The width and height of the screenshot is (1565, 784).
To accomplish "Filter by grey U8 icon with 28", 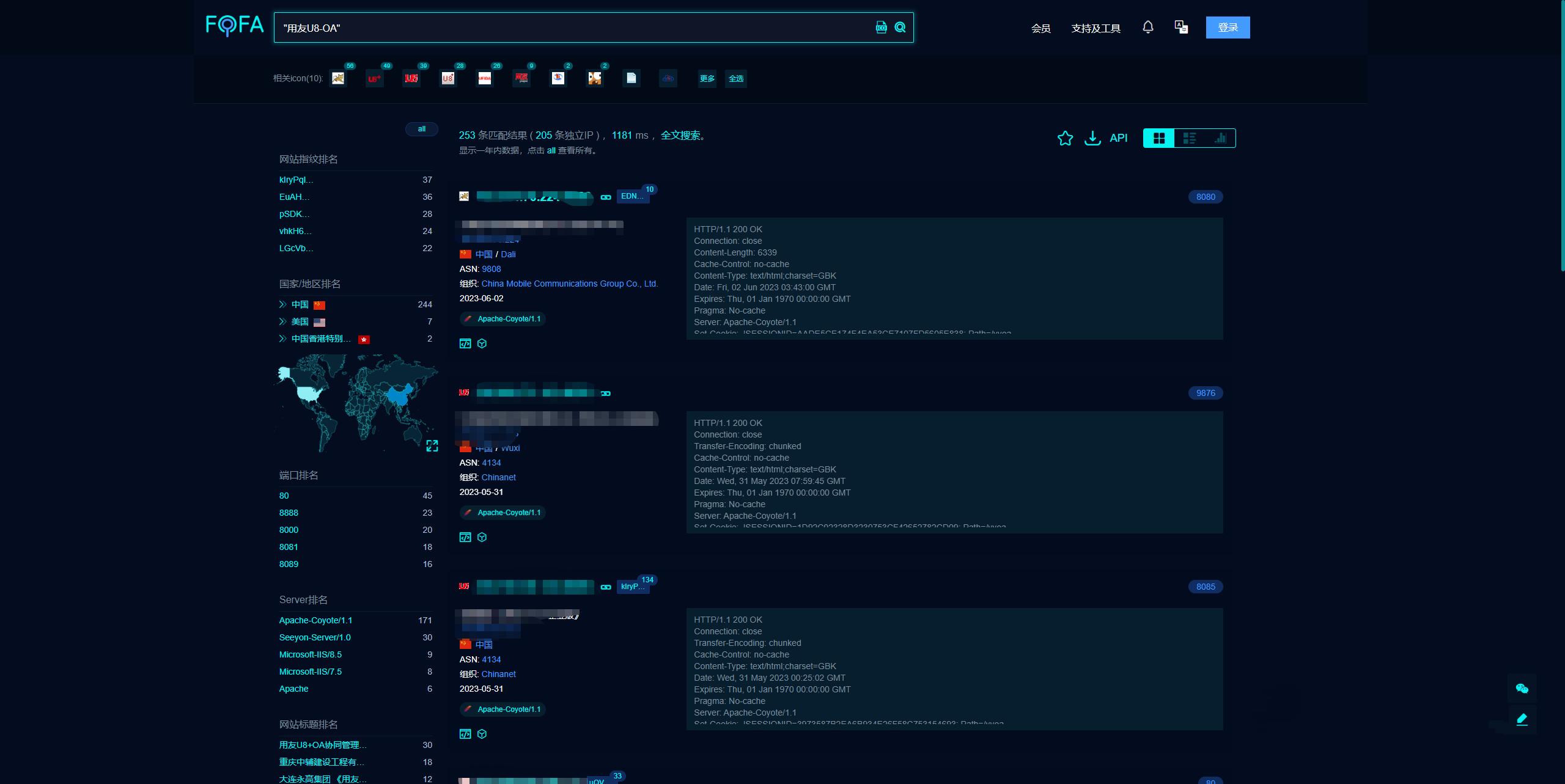I will tap(448, 78).
